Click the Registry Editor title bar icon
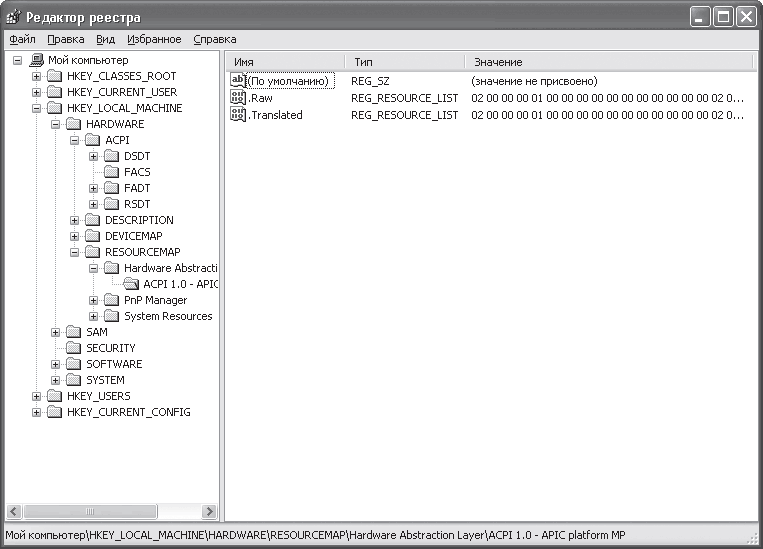Screen dimensions: 763x549 click(14, 18)
